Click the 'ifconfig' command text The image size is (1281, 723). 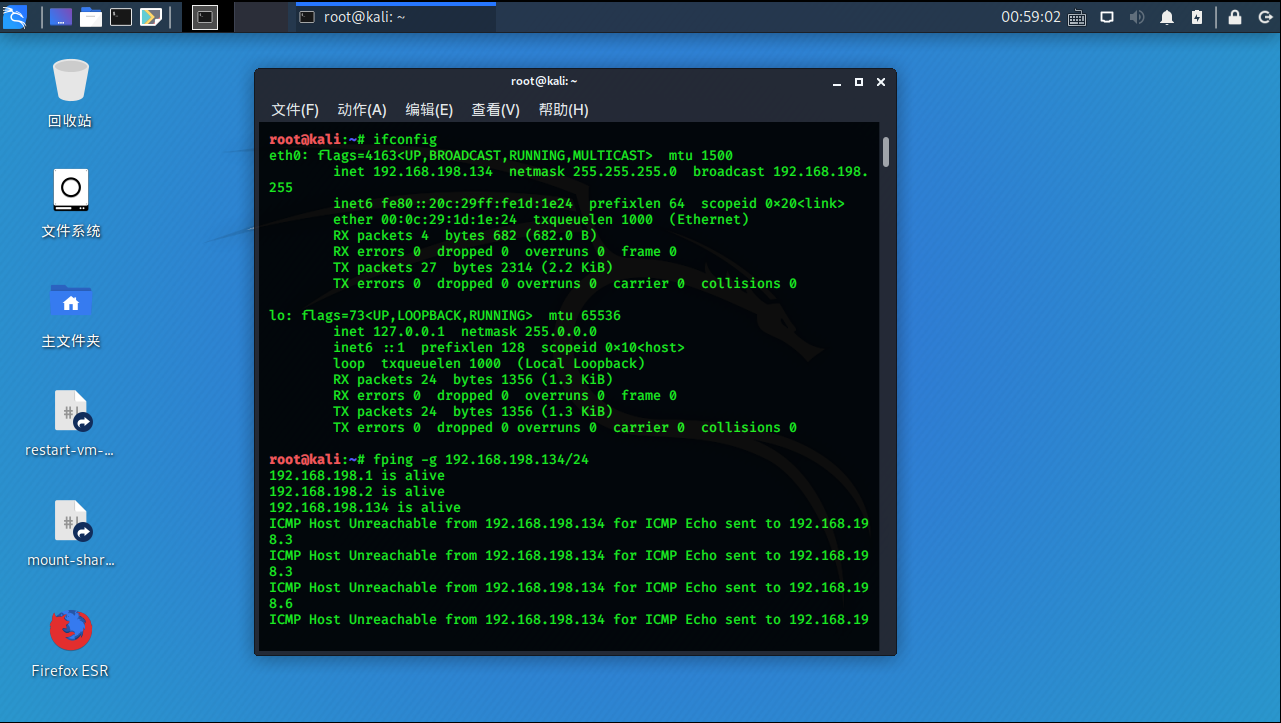(405, 140)
